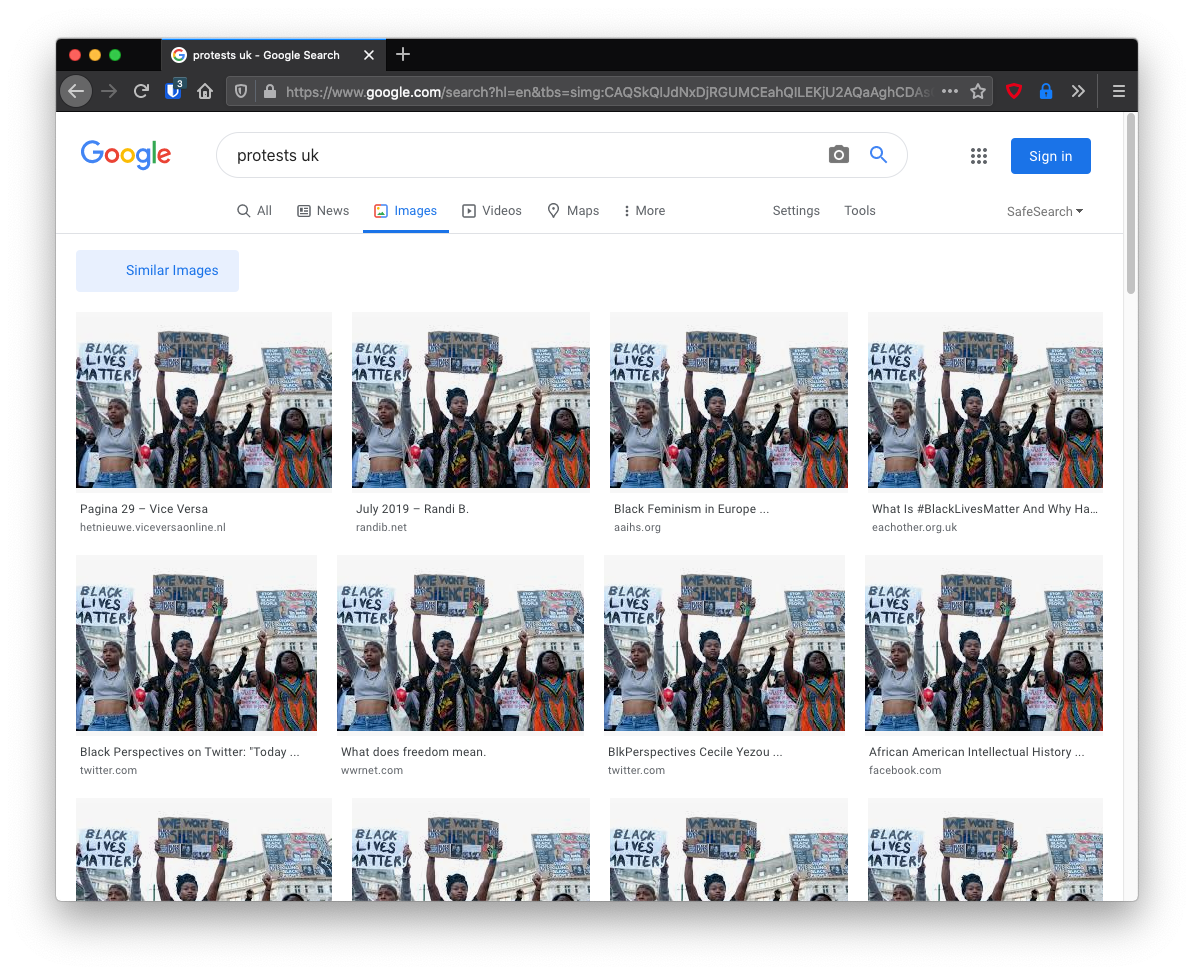Open a new browser tab
This screenshot has height=975, width=1194.
404,54
